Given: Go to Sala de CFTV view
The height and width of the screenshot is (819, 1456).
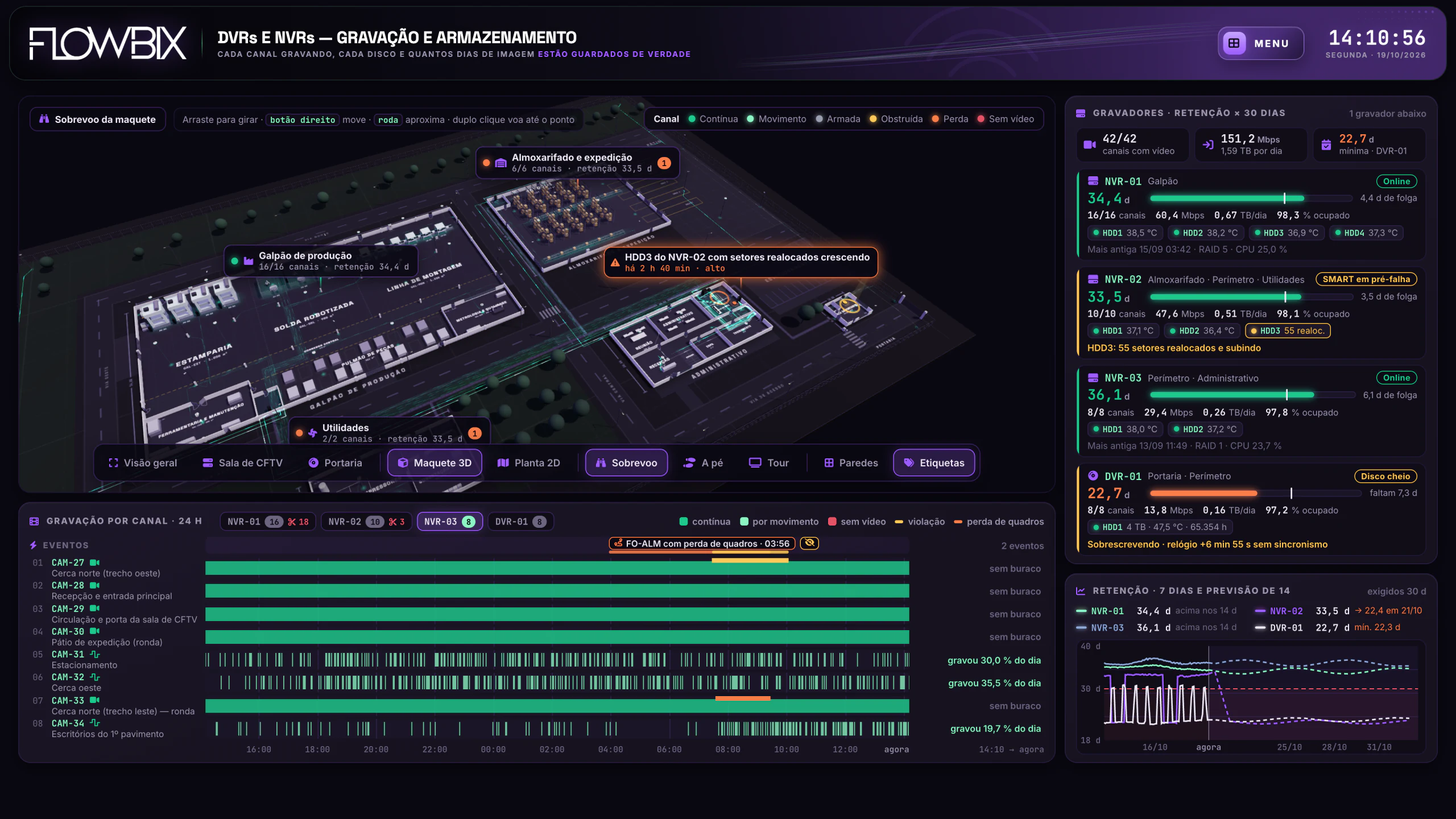Looking at the screenshot, I should [x=242, y=463].
